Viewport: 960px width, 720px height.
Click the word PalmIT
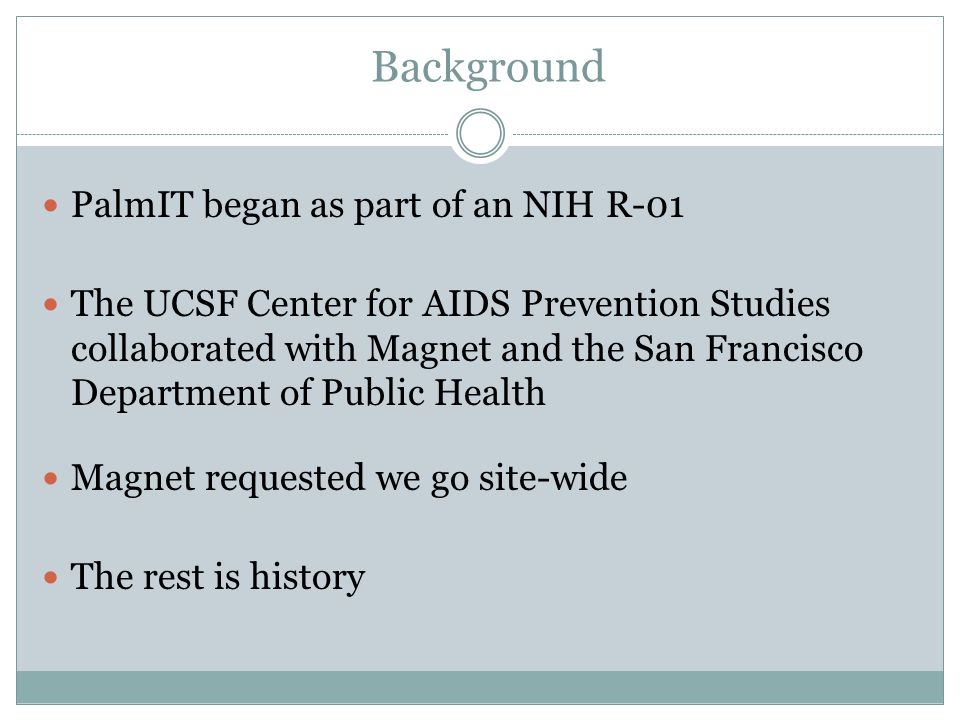click(x=132, y=204)
